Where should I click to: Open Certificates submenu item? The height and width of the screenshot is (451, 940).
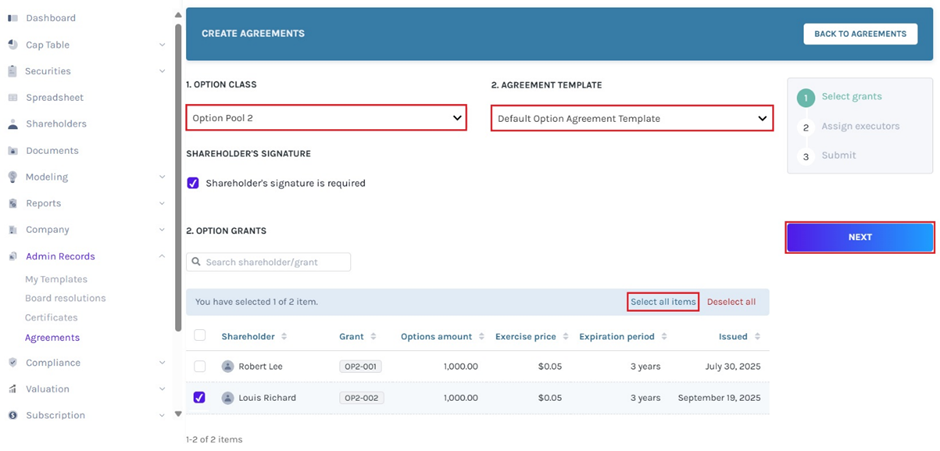coord(51,317)
